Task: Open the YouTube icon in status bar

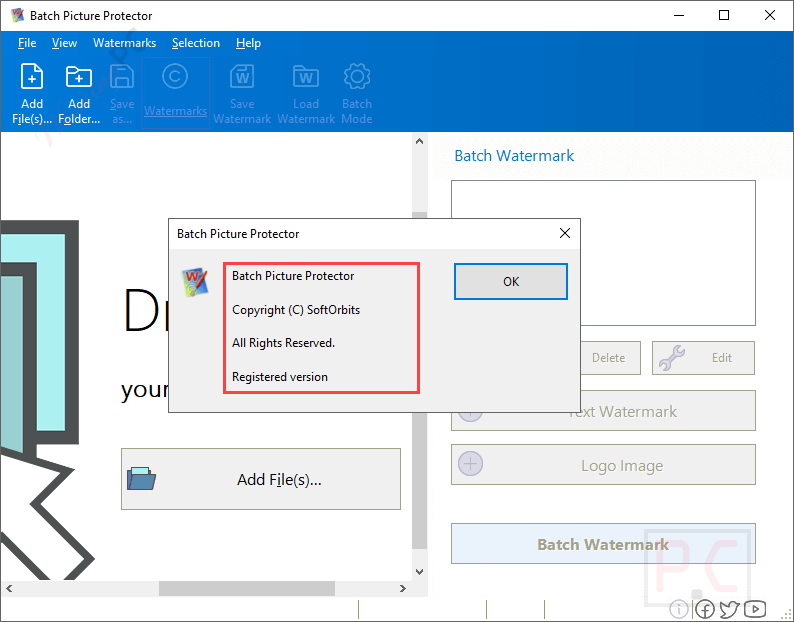Action: click(755, 609)
